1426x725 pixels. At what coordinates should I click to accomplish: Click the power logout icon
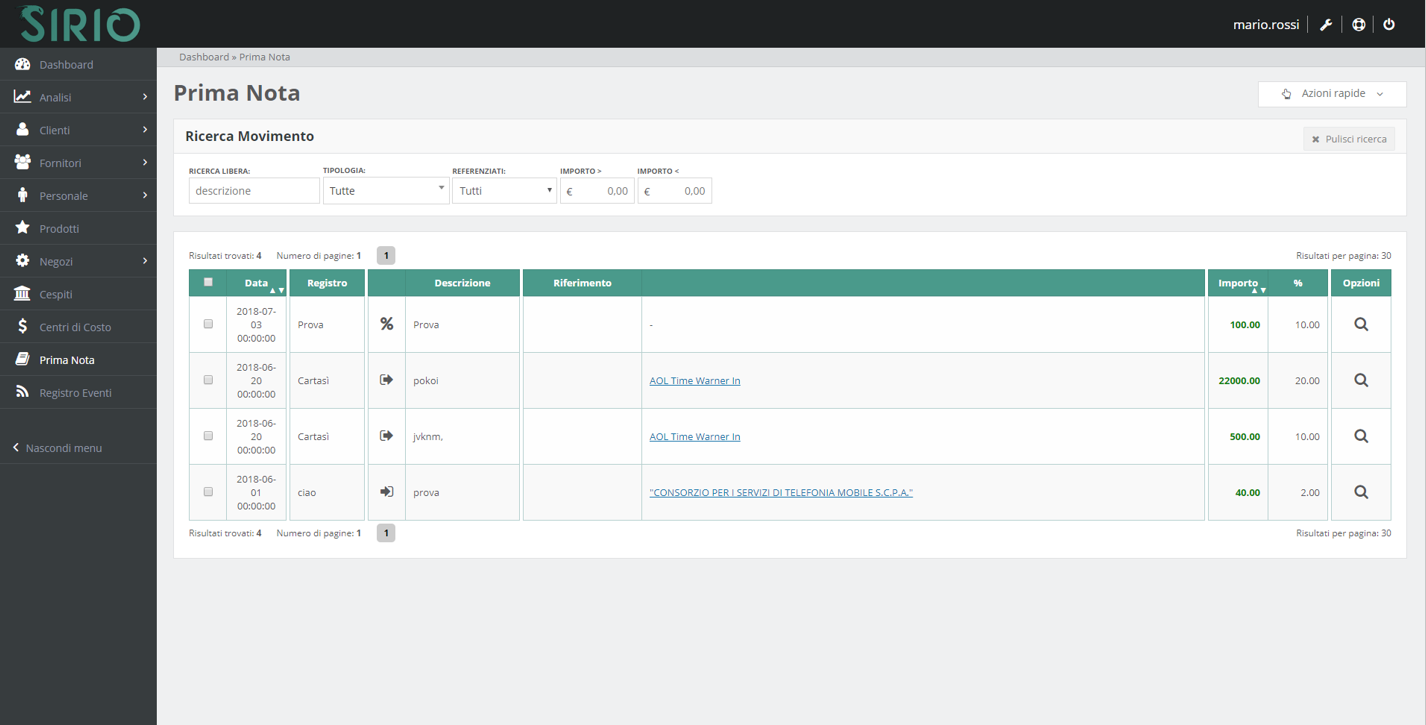pos(1389,25)
